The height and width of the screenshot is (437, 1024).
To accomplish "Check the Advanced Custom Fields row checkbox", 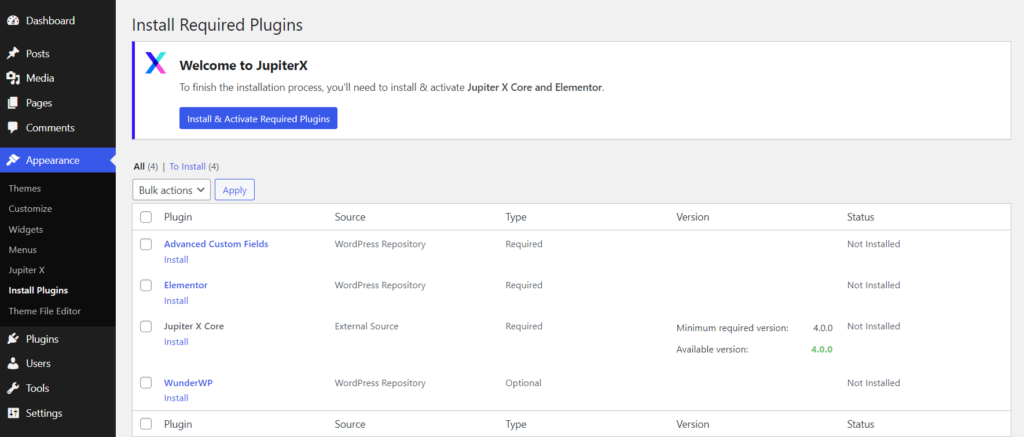I will [x=146, y=244].
